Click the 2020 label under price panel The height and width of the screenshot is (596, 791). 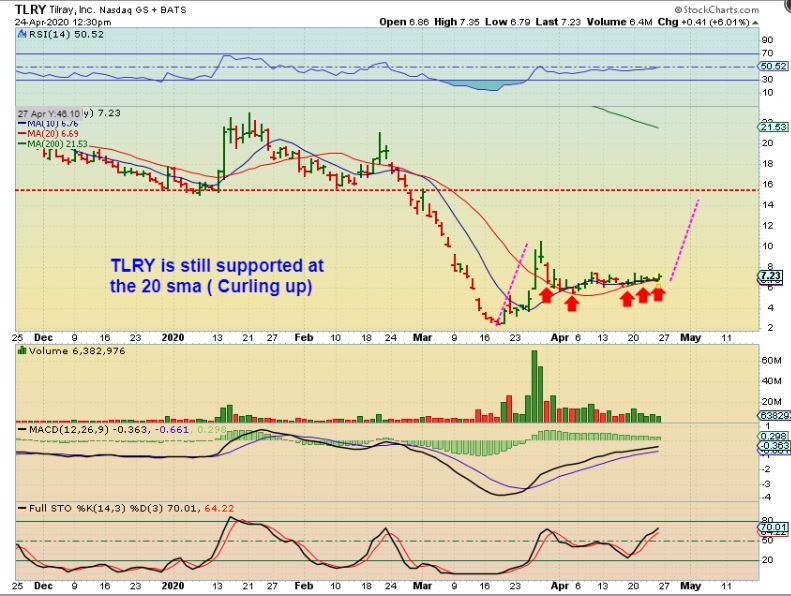coord(173,338)
